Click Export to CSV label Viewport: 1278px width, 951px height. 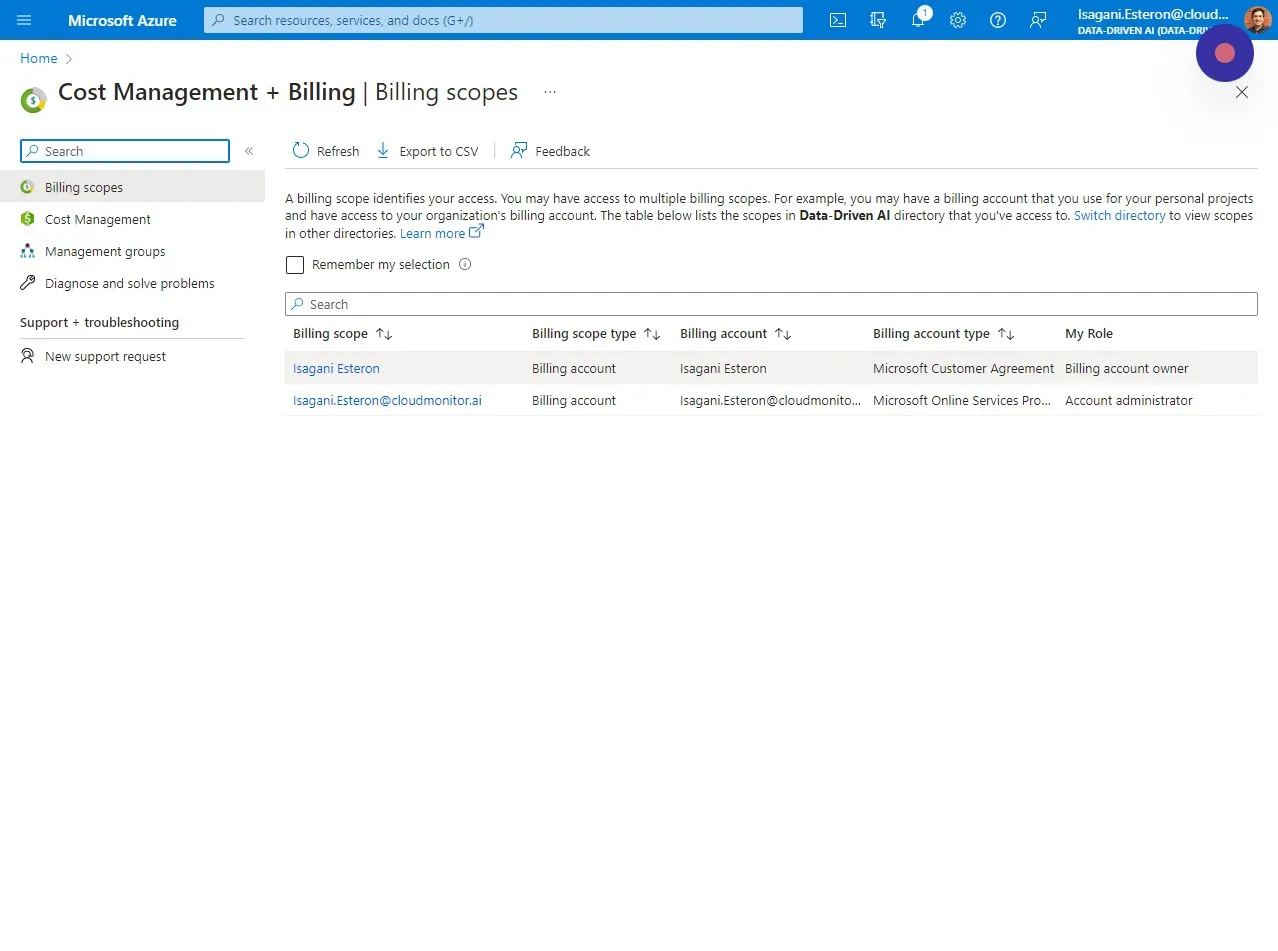[439, 151]
